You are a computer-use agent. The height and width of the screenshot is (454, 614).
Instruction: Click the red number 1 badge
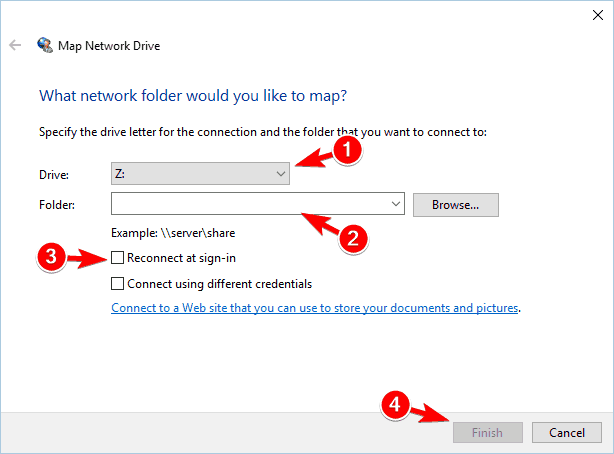pos(347,150)
